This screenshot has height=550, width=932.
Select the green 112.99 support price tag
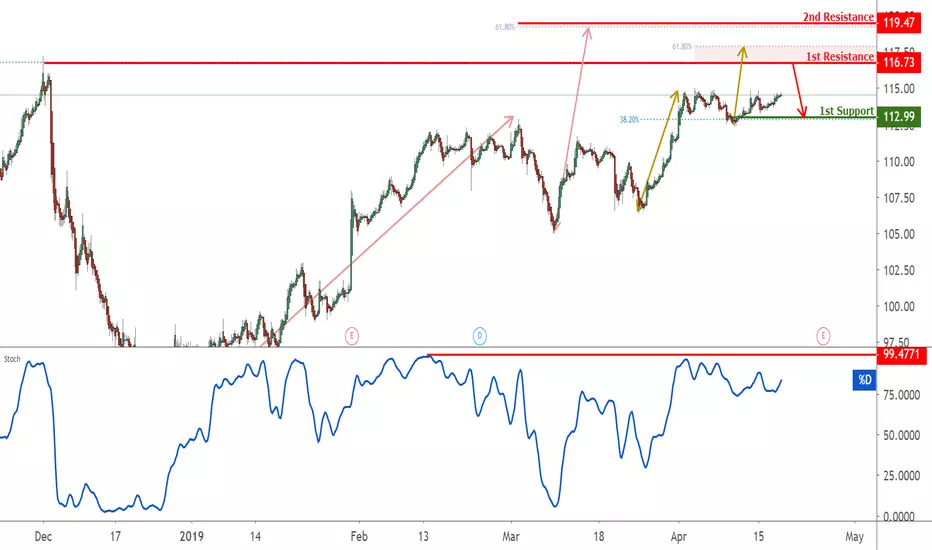[x=899, y=117]
